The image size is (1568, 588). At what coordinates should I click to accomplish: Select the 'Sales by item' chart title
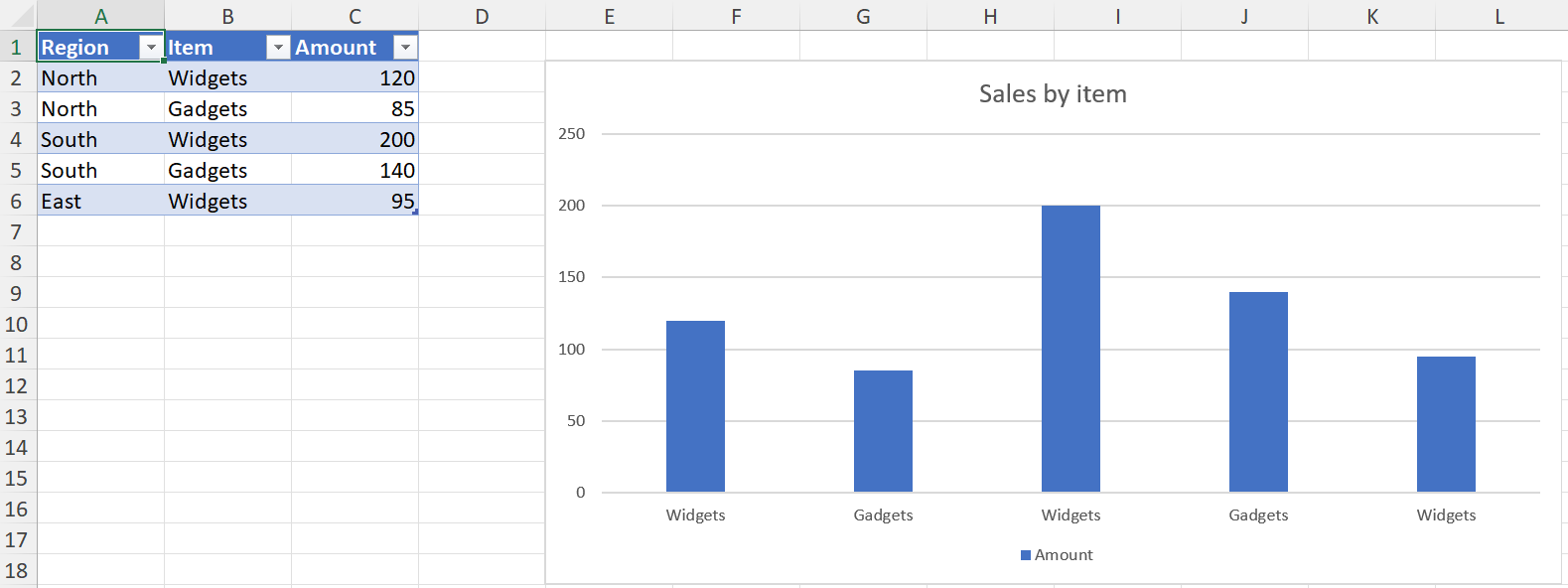(1053, 94)
